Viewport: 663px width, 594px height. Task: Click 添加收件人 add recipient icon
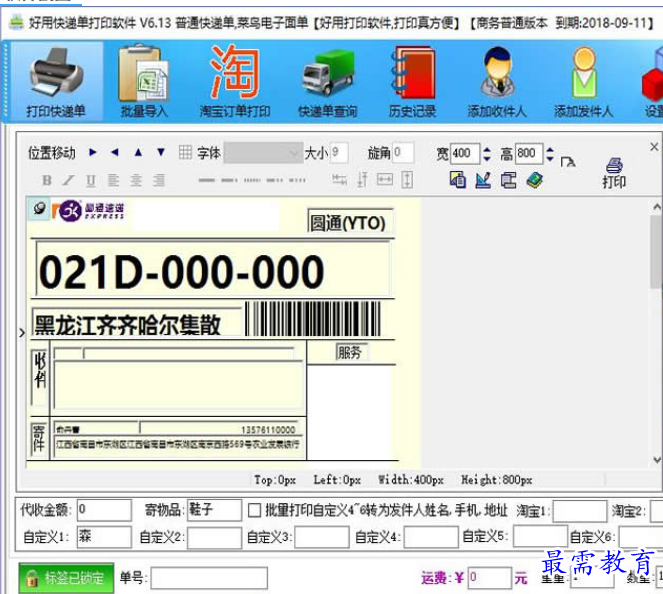497,82
